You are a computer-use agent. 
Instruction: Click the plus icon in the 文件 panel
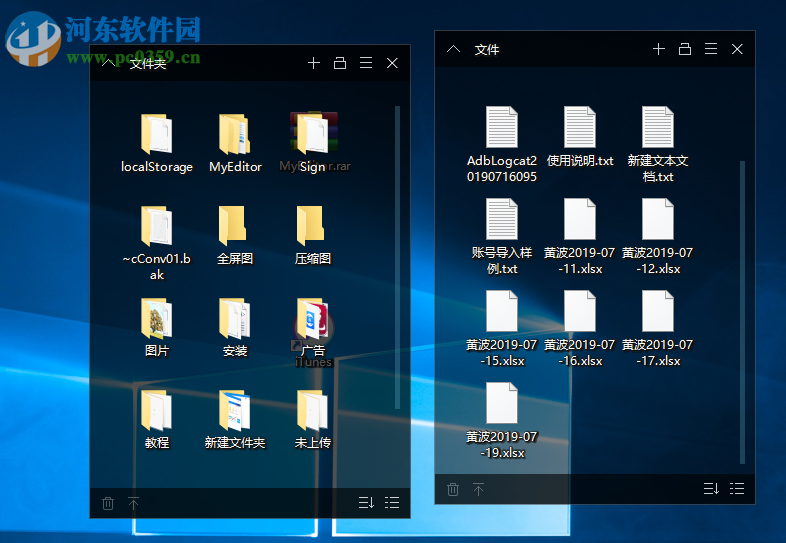(659, 49)
